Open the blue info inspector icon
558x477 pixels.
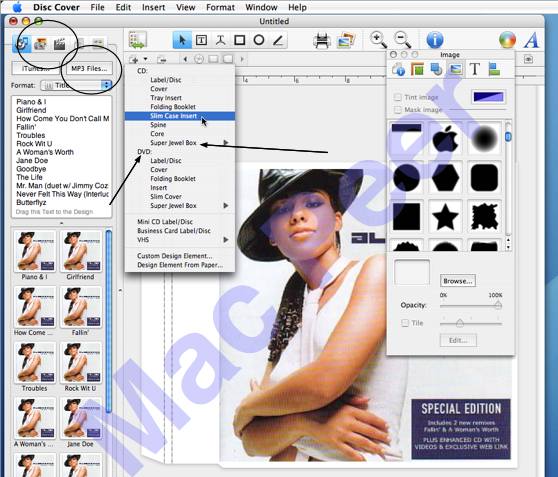pos(435,40)
